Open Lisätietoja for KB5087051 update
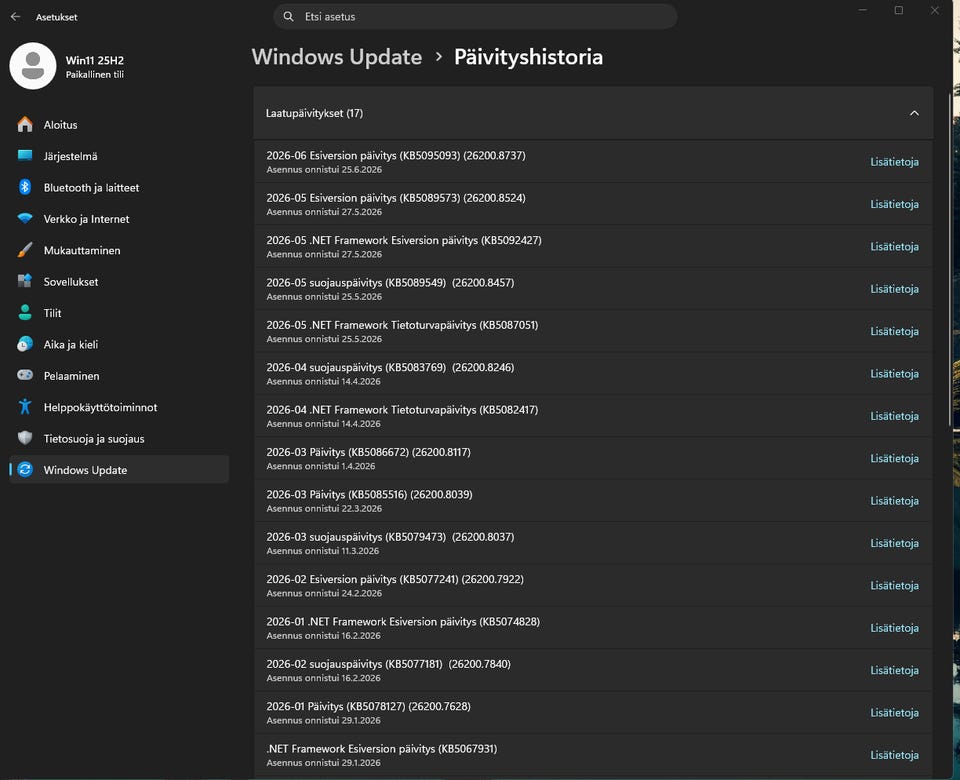The image size is (960, 780). click(894, 331)
